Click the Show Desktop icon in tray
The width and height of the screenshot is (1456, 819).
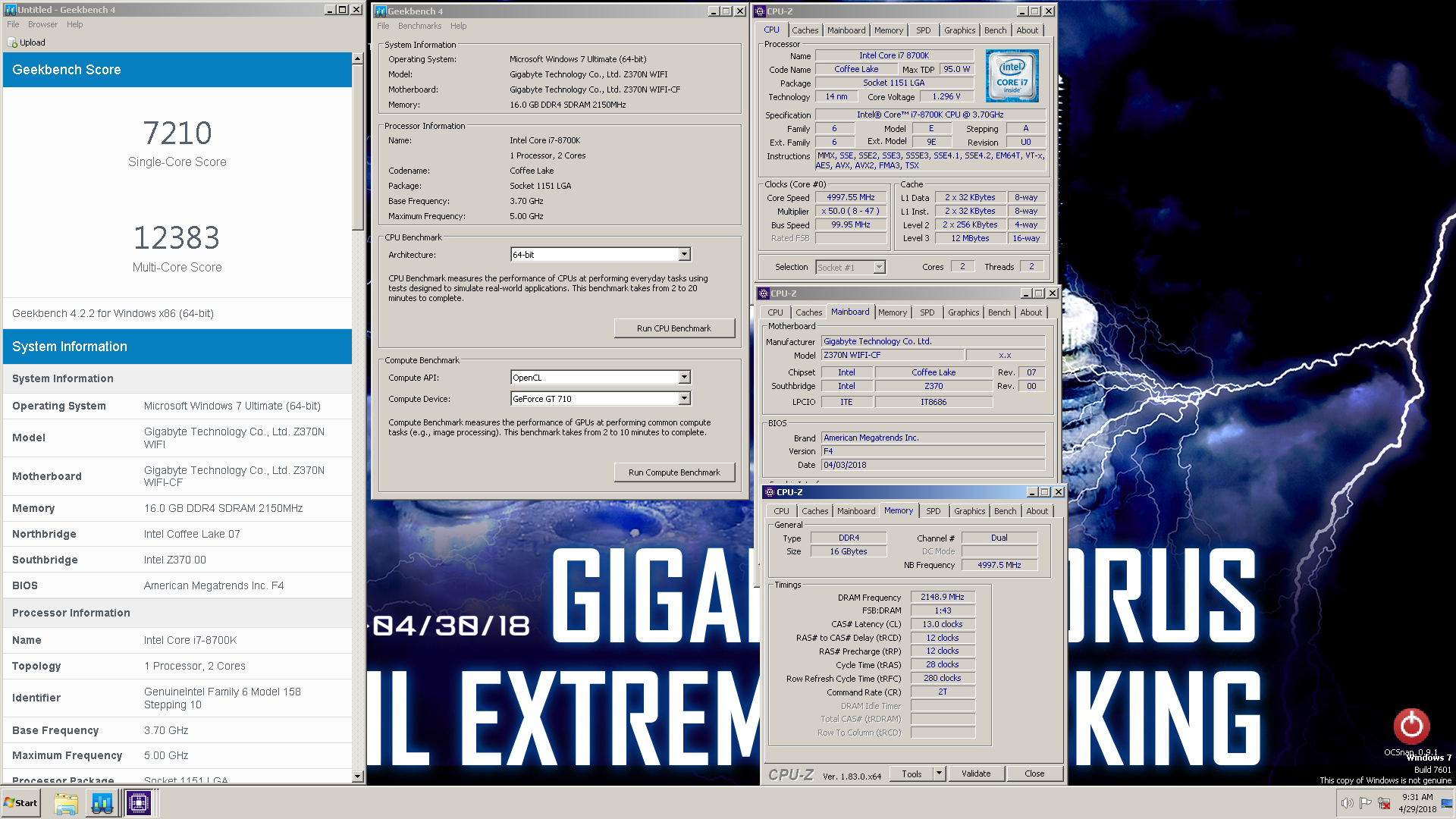coord(1447,803)
